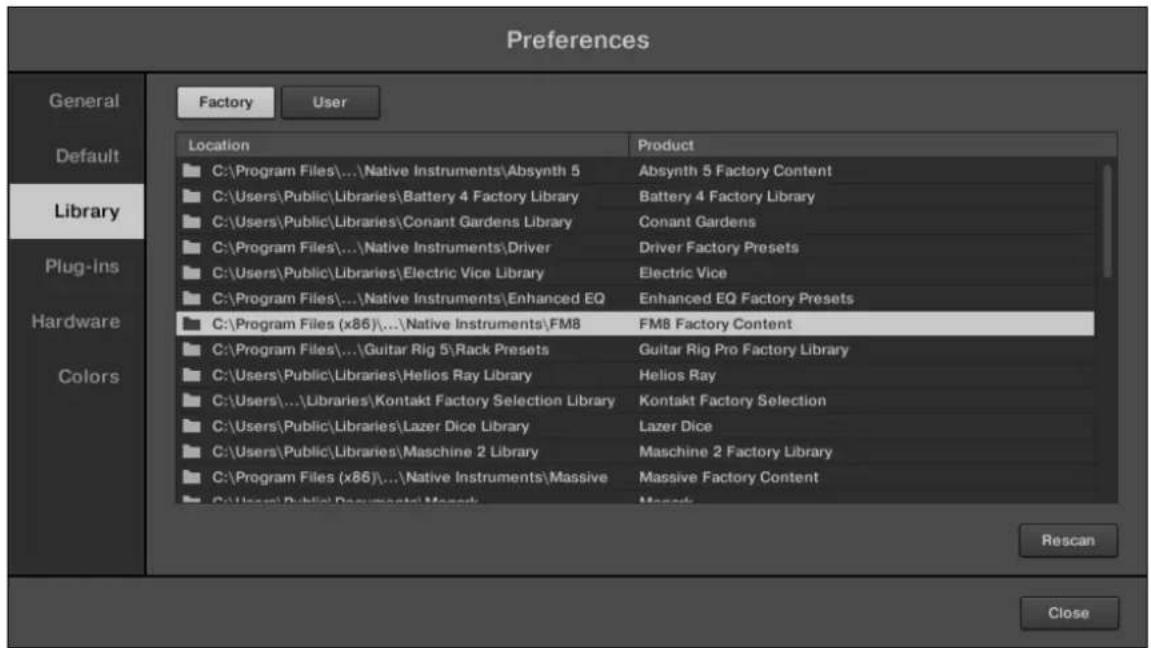1151x648 pixels.
Task: Click Conant Gardens Library location path
Action: [391, 222]
